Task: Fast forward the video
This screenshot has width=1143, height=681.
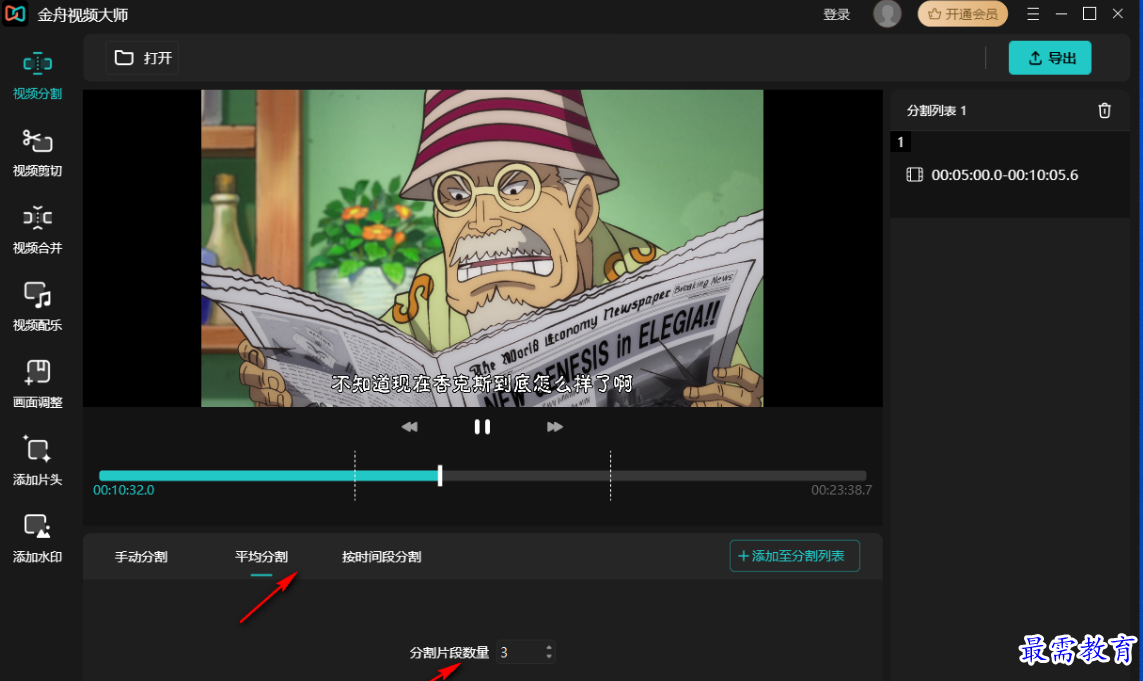Action: pos(555,427)
